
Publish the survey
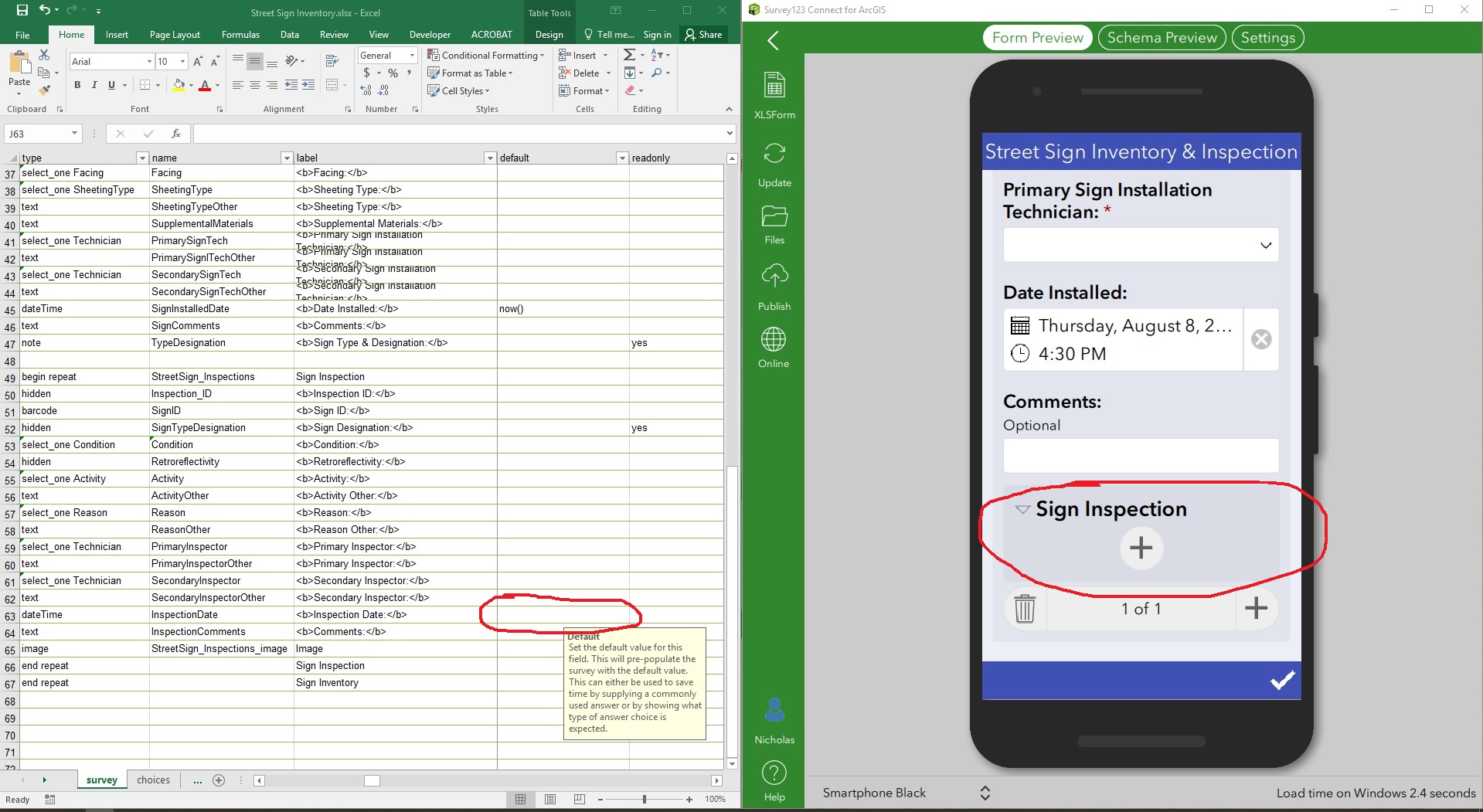pyautogui.click(x=774, y=287)
